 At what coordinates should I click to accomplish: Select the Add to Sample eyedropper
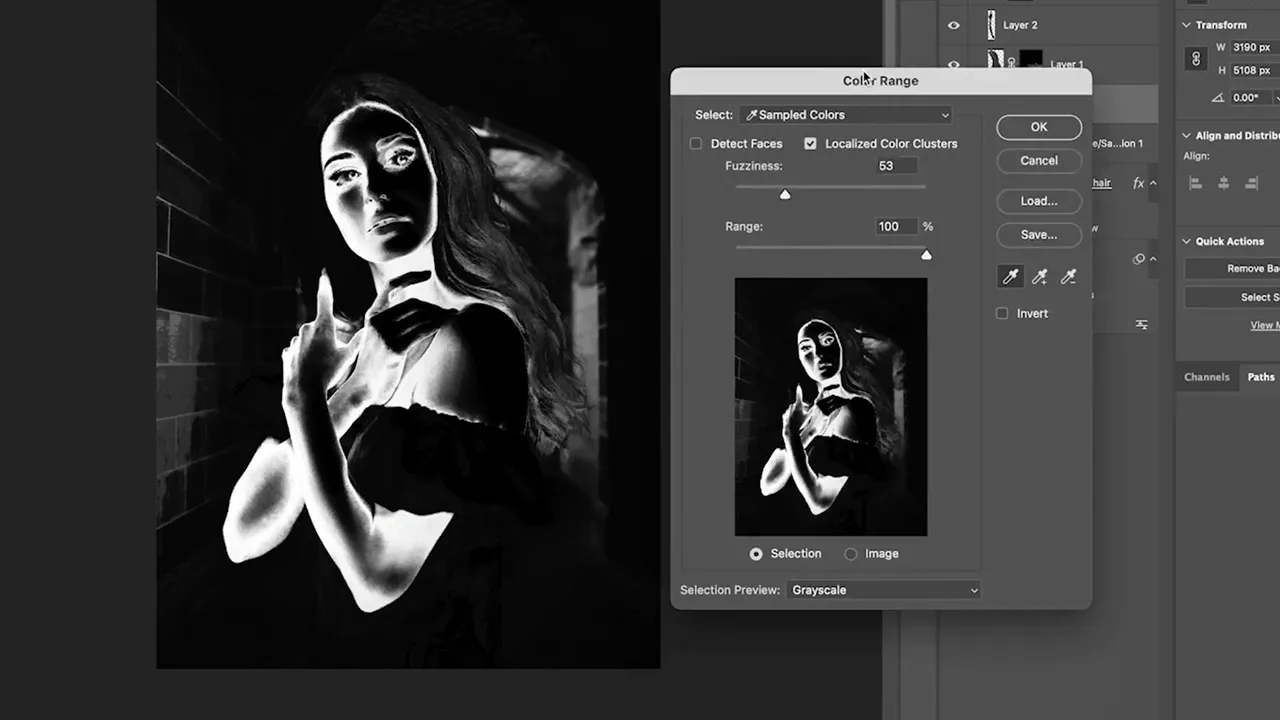(1040, 277)
